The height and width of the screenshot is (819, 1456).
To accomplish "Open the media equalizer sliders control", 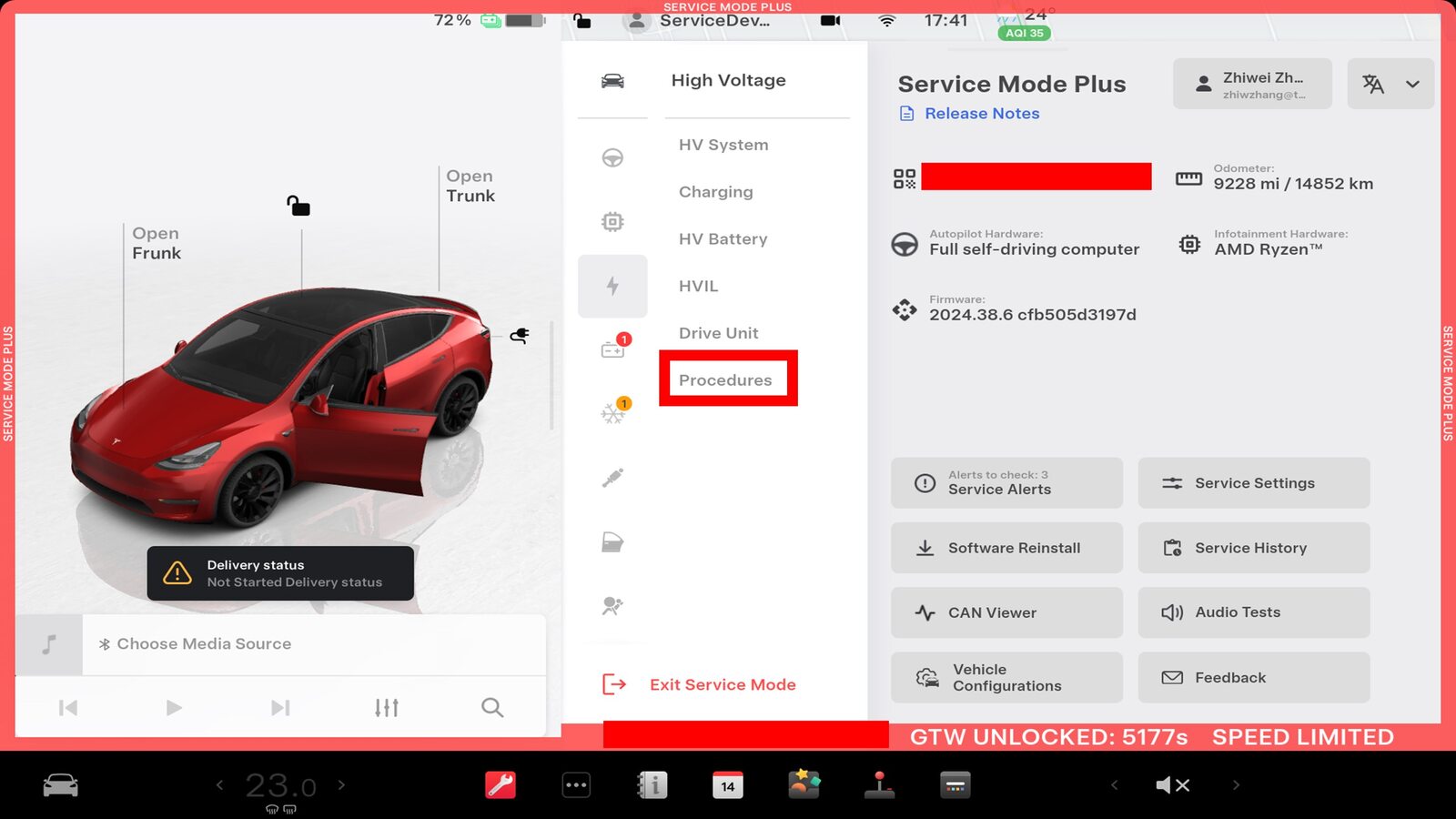I will click(387, 707).
